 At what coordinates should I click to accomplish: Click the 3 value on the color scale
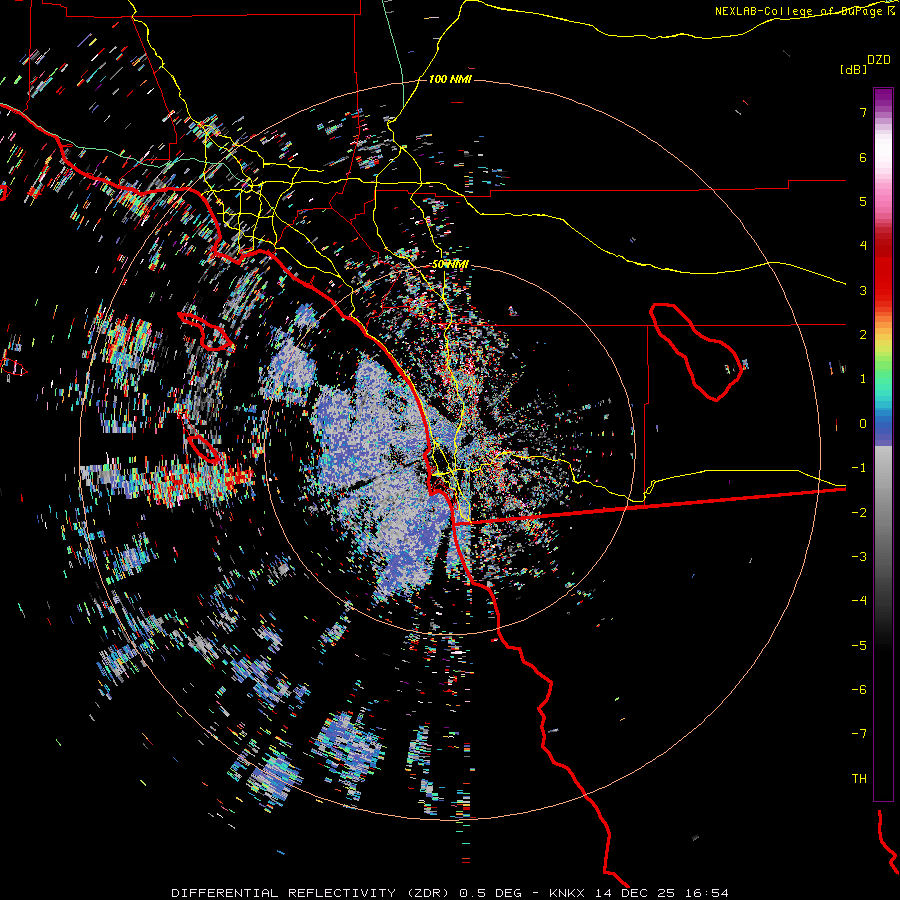863,290
